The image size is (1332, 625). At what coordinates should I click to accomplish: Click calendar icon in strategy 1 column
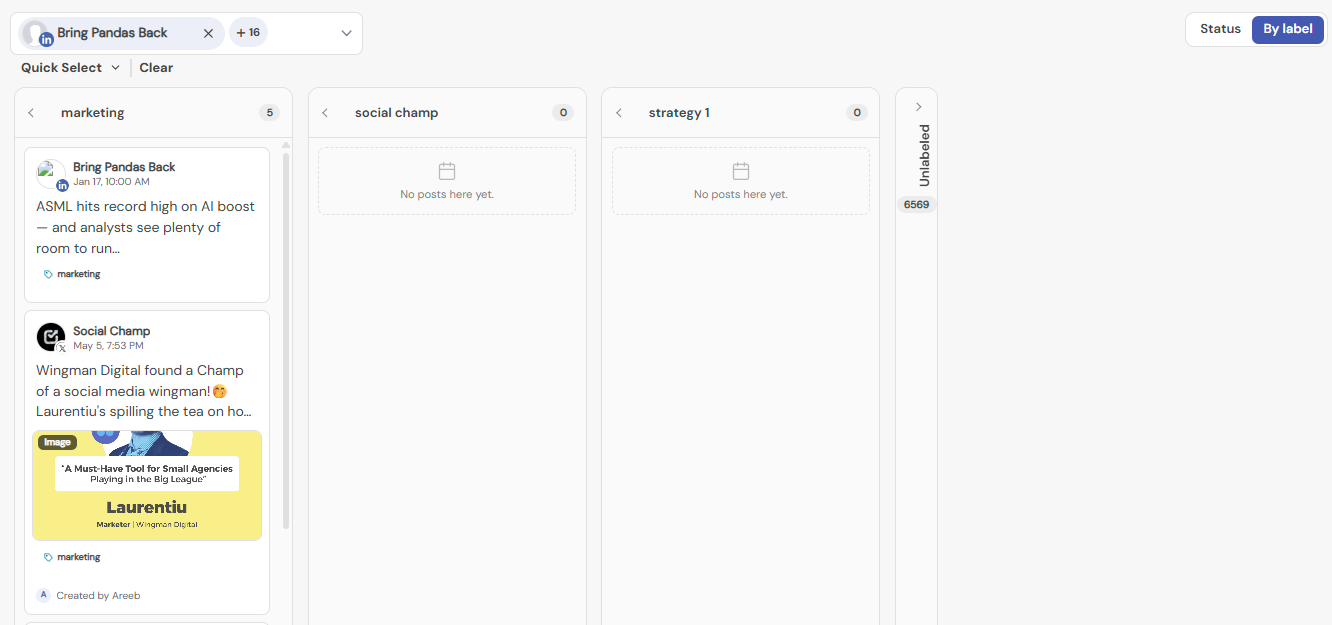click(x=741, y=171)
